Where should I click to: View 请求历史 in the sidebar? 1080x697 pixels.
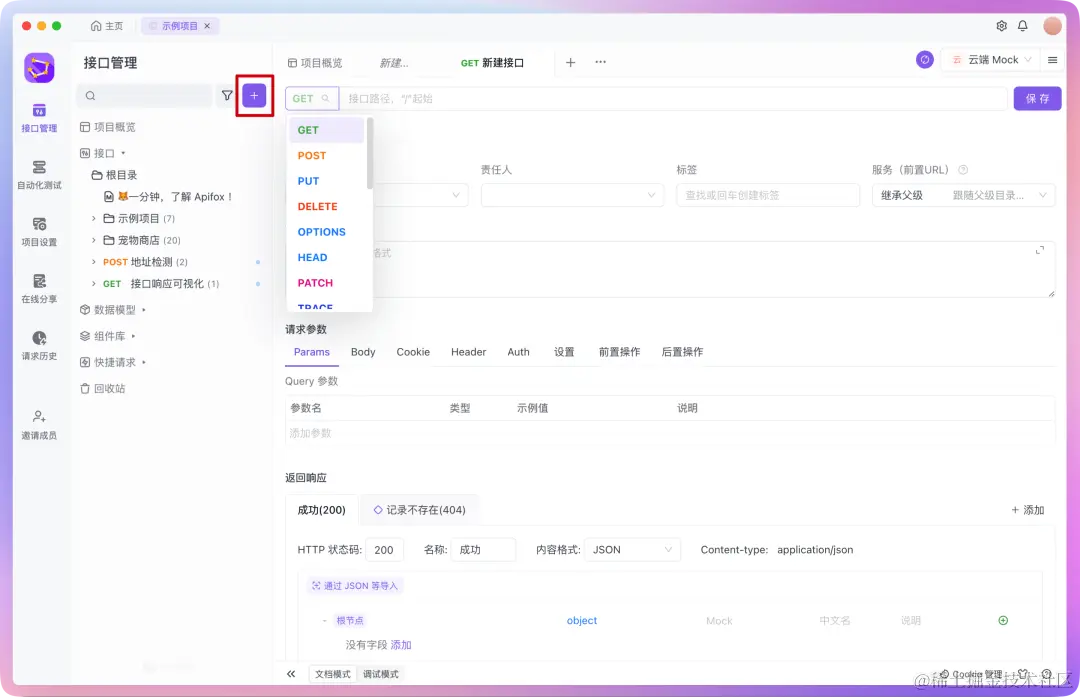(38, 346)
